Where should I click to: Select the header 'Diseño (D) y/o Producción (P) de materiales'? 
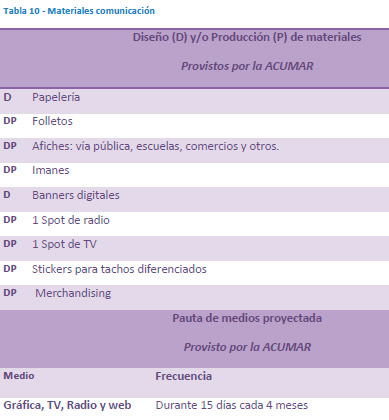point(247,37)
